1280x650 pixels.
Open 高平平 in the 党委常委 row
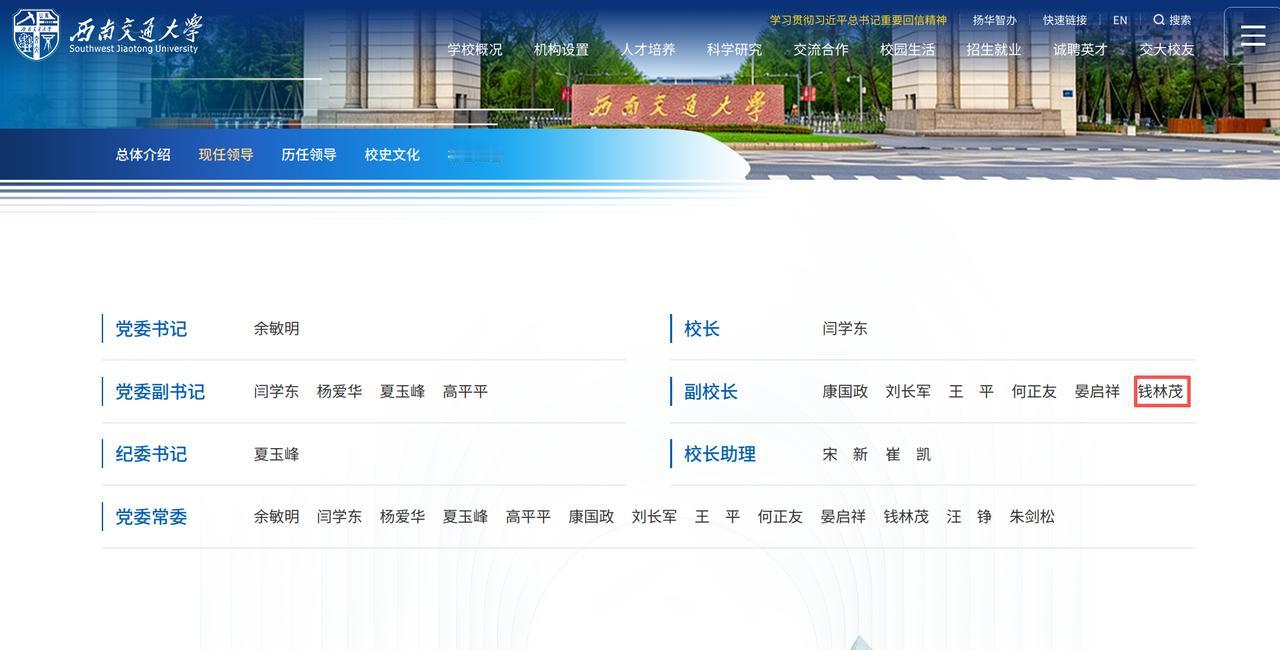(x=528, y=517)
